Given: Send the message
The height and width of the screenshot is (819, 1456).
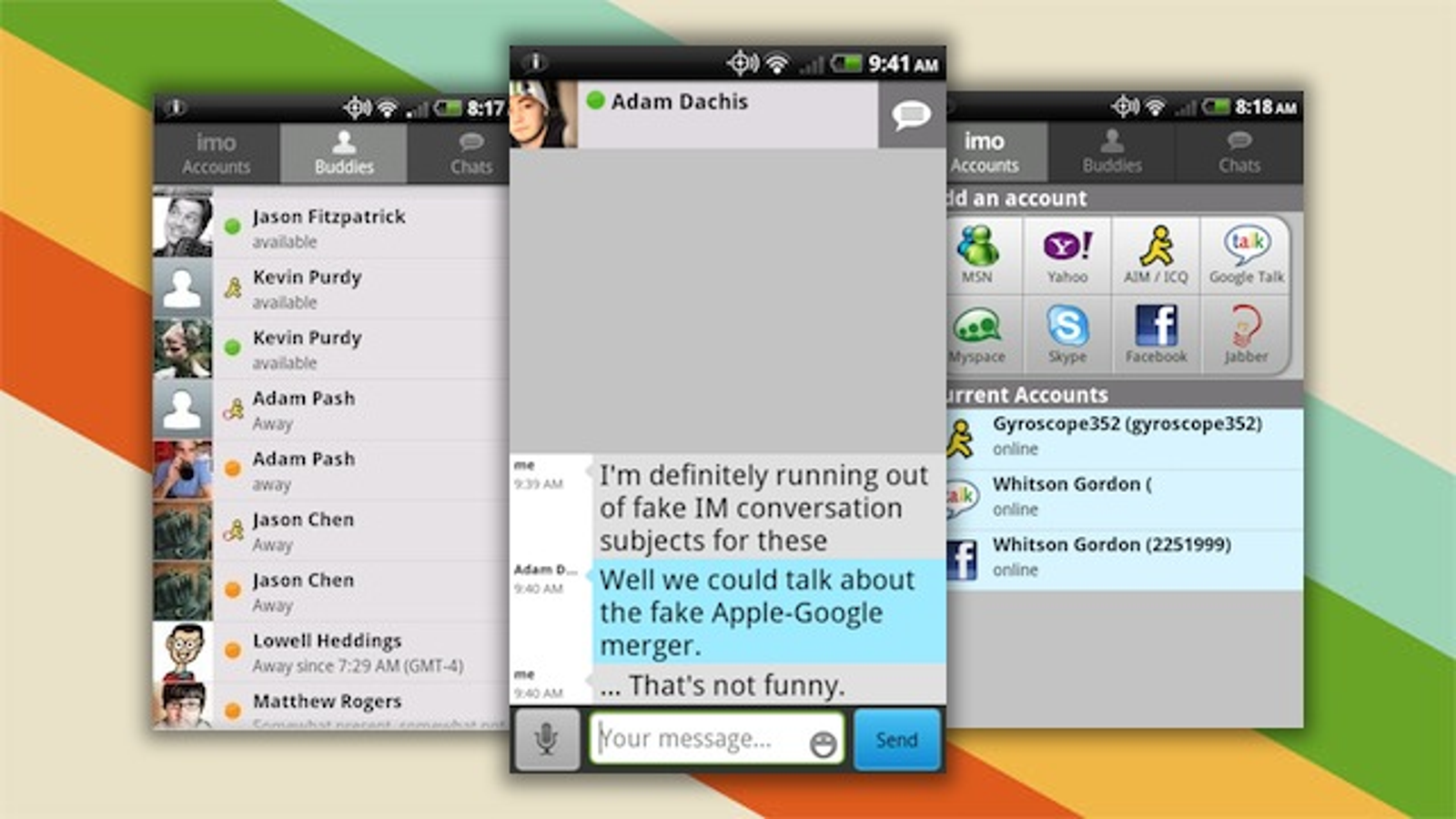Looking at the screenshot, I should coord(896,740).
